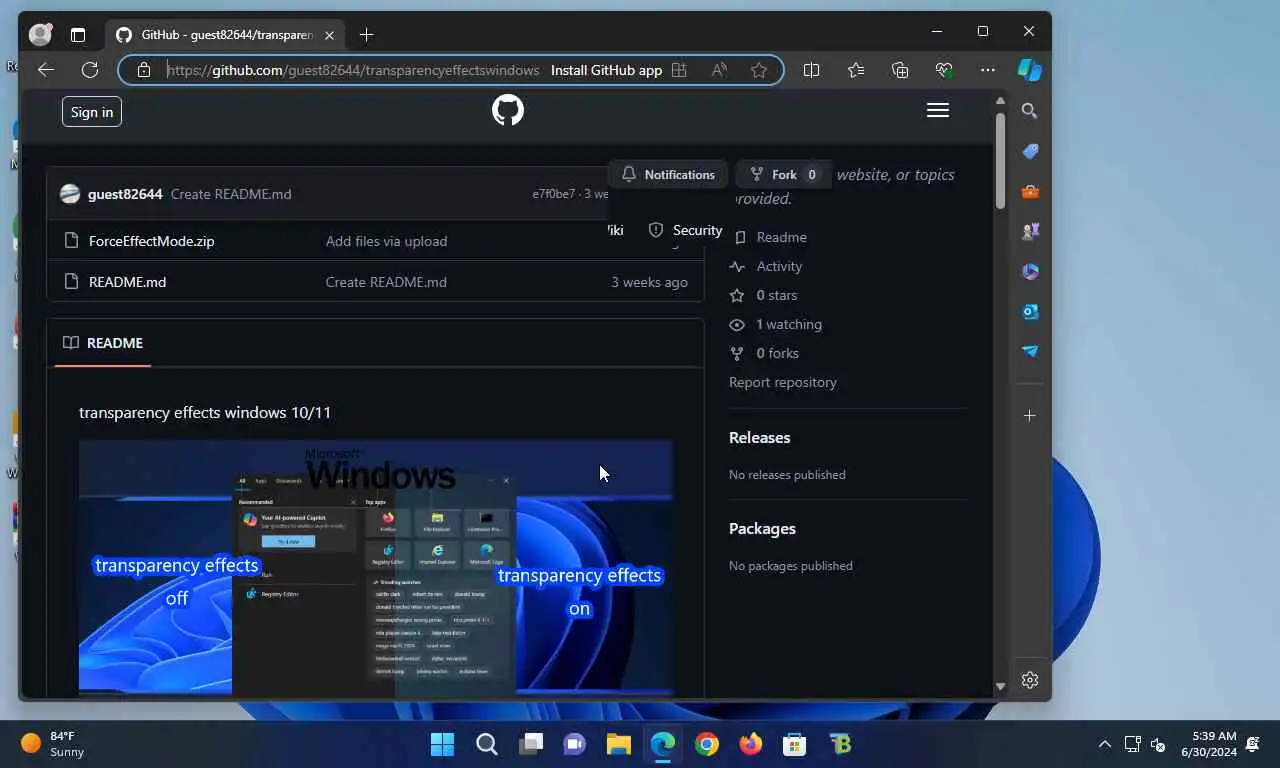Open commit e7f0be7
1280x768 pixels.
[x=553, y=194]
